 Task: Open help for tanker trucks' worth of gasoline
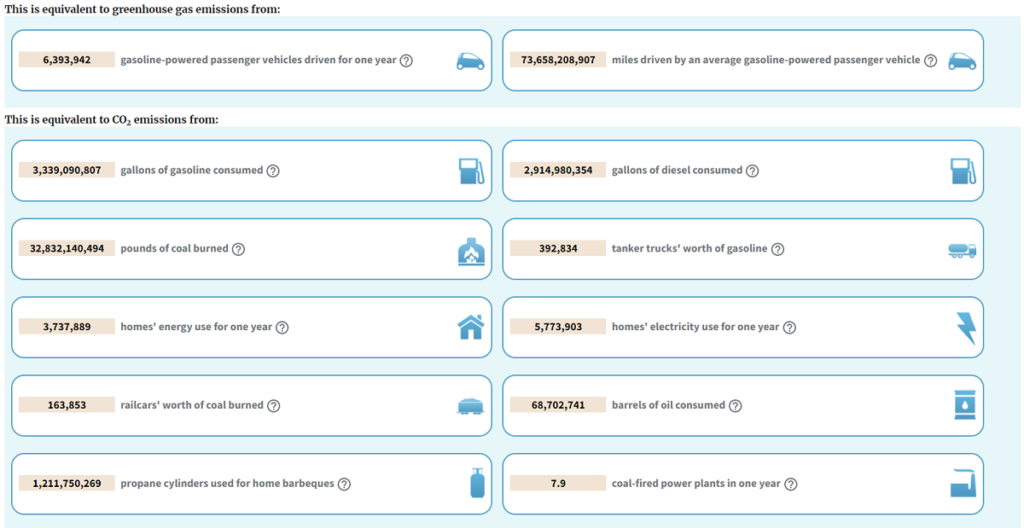[x=777, y=249]
